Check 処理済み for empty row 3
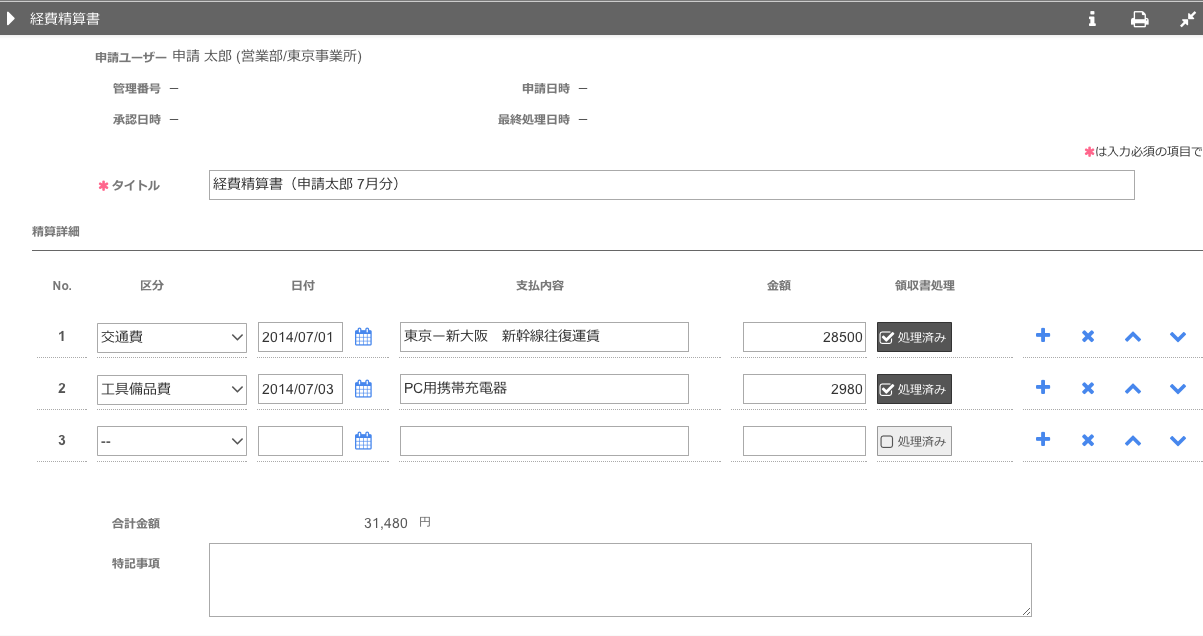1203x636 pixels. [914, 441]
